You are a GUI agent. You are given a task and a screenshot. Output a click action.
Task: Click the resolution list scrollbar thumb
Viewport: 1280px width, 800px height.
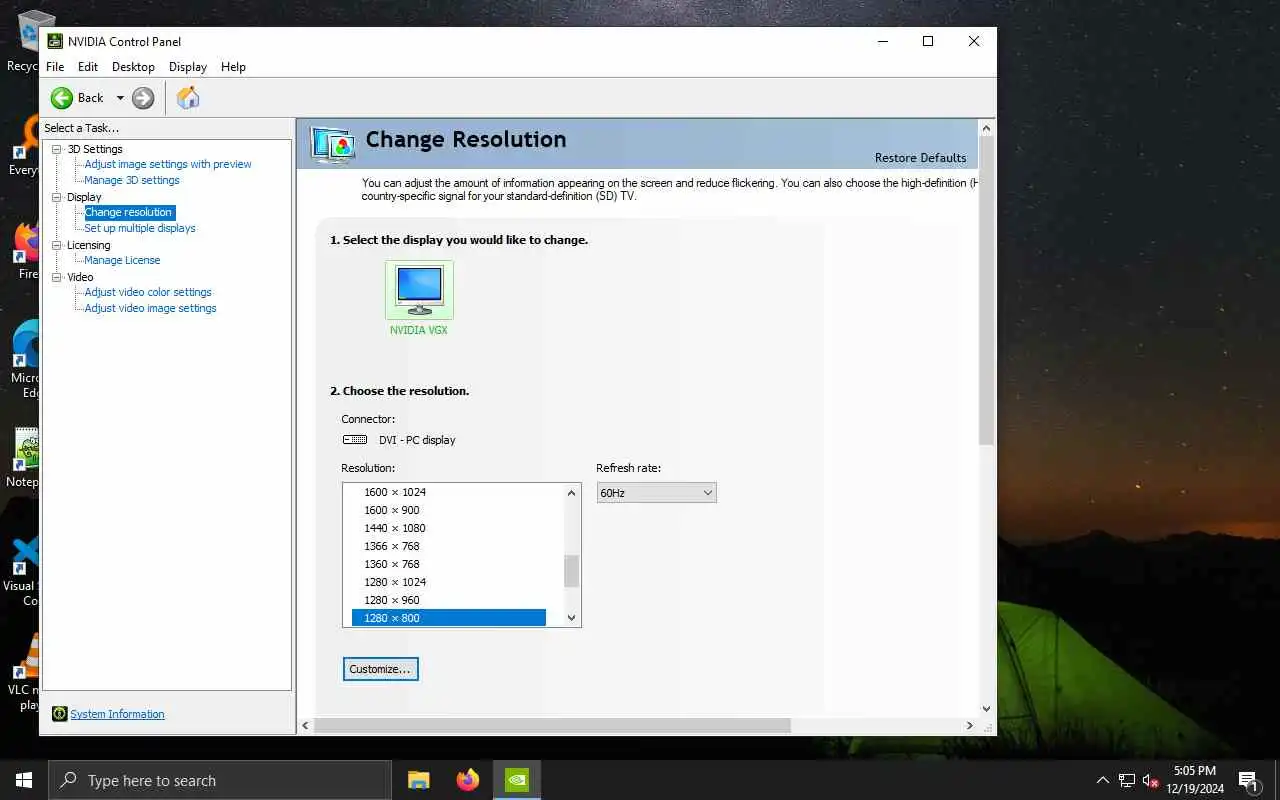click(x=572, y=571)
